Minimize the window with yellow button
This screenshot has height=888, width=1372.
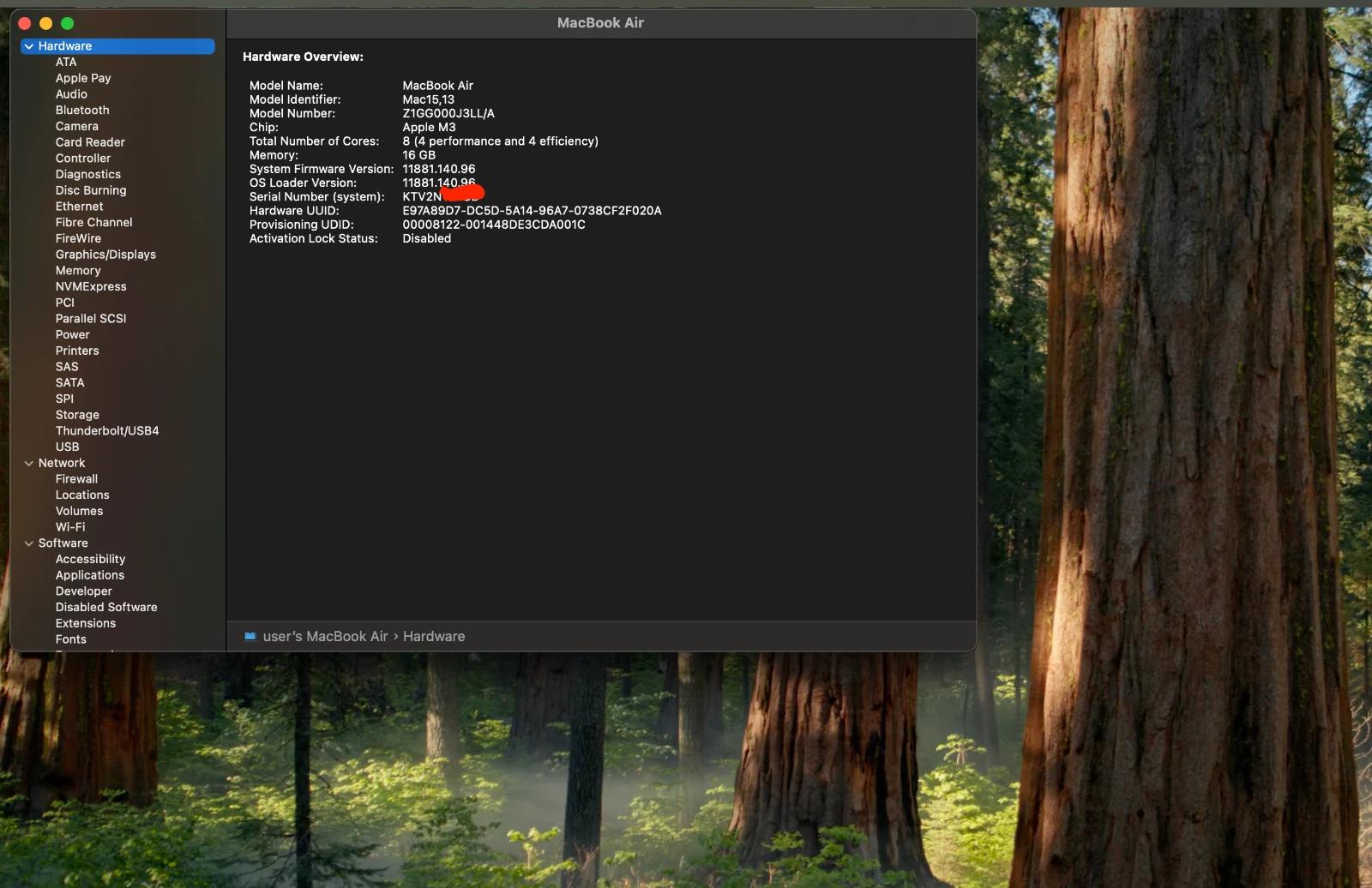pyautogui.click(x=46, y=23)
